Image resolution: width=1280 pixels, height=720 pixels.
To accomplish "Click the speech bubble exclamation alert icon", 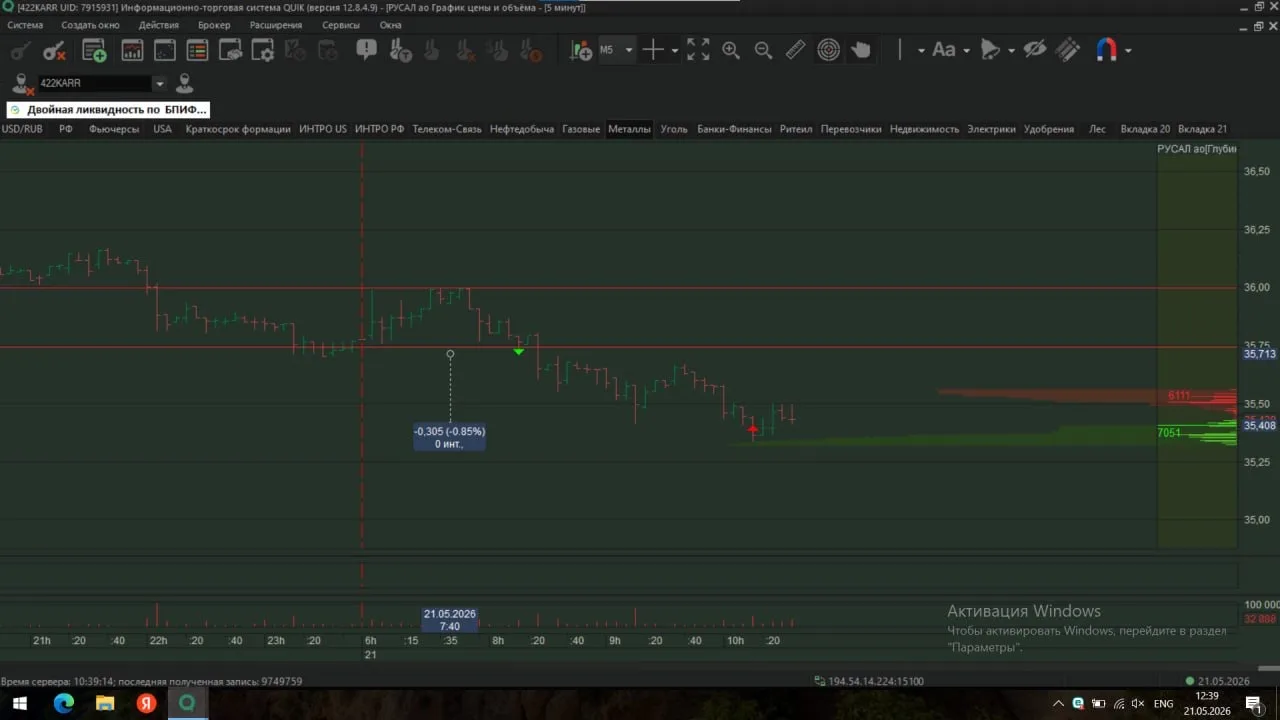I will [366, 49].
